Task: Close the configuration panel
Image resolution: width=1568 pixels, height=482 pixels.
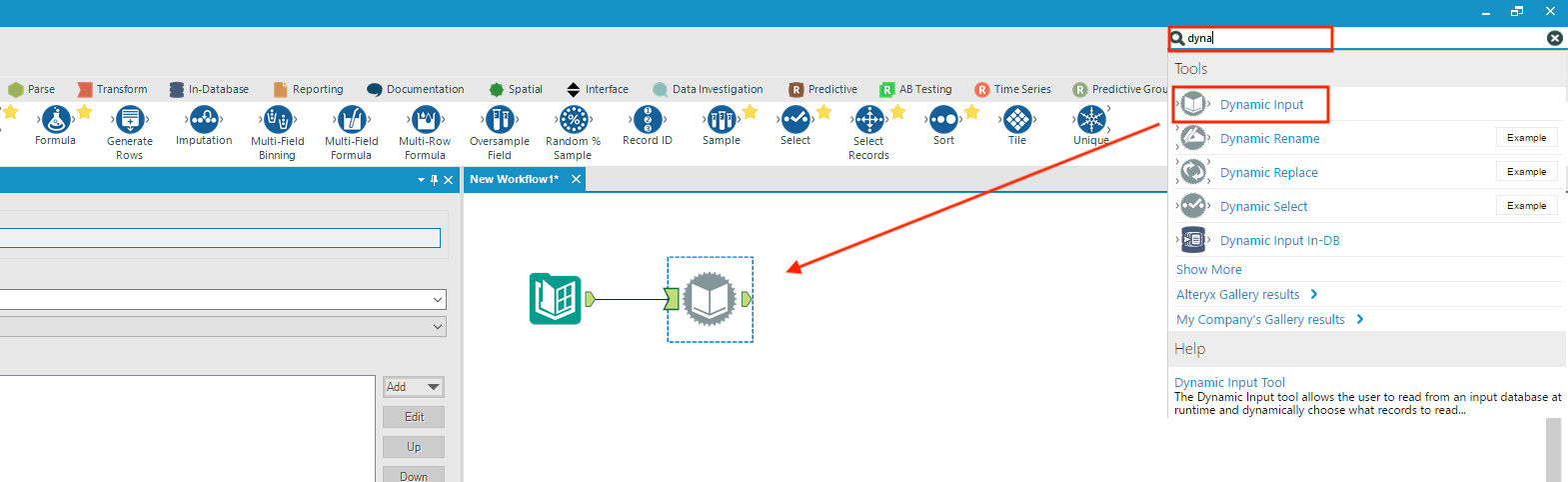Action: point(448,180)
